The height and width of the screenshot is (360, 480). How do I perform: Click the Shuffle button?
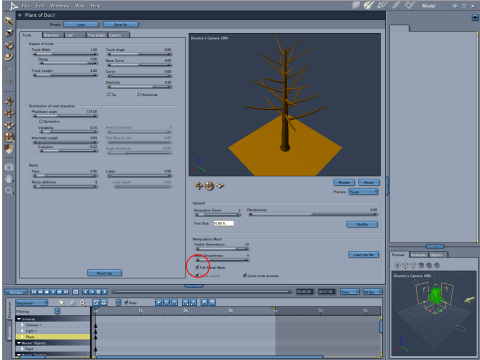click(x=362, y=224)
